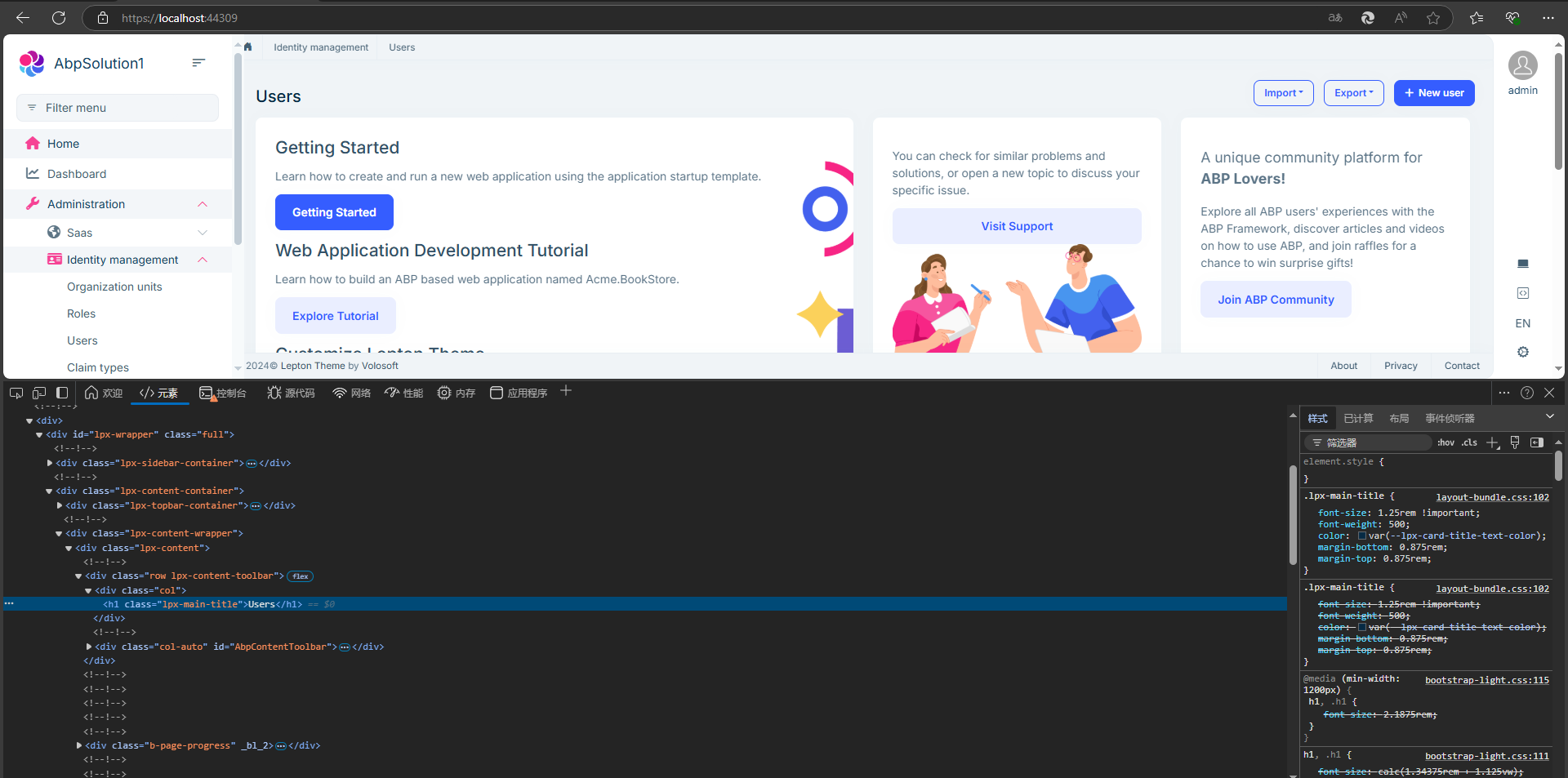Screen dimensions: 1568x778
Task: Add this page to favorites star
Action: 1433,18
